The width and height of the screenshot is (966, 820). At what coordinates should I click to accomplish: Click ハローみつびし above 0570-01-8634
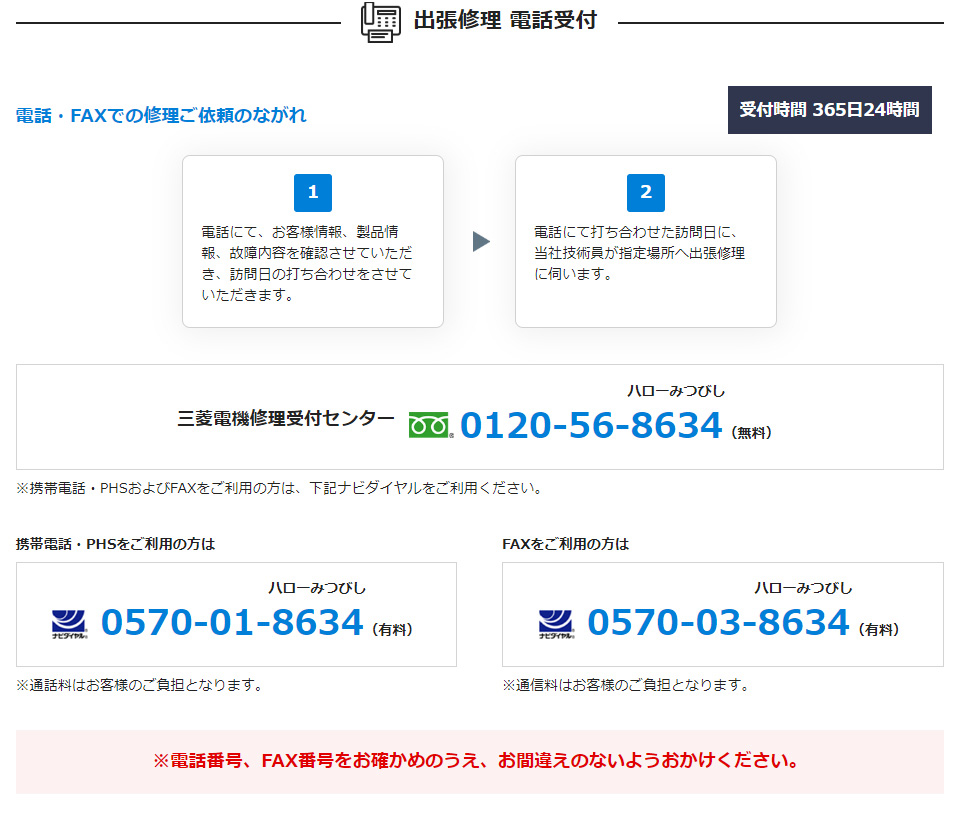pos(317,588)
